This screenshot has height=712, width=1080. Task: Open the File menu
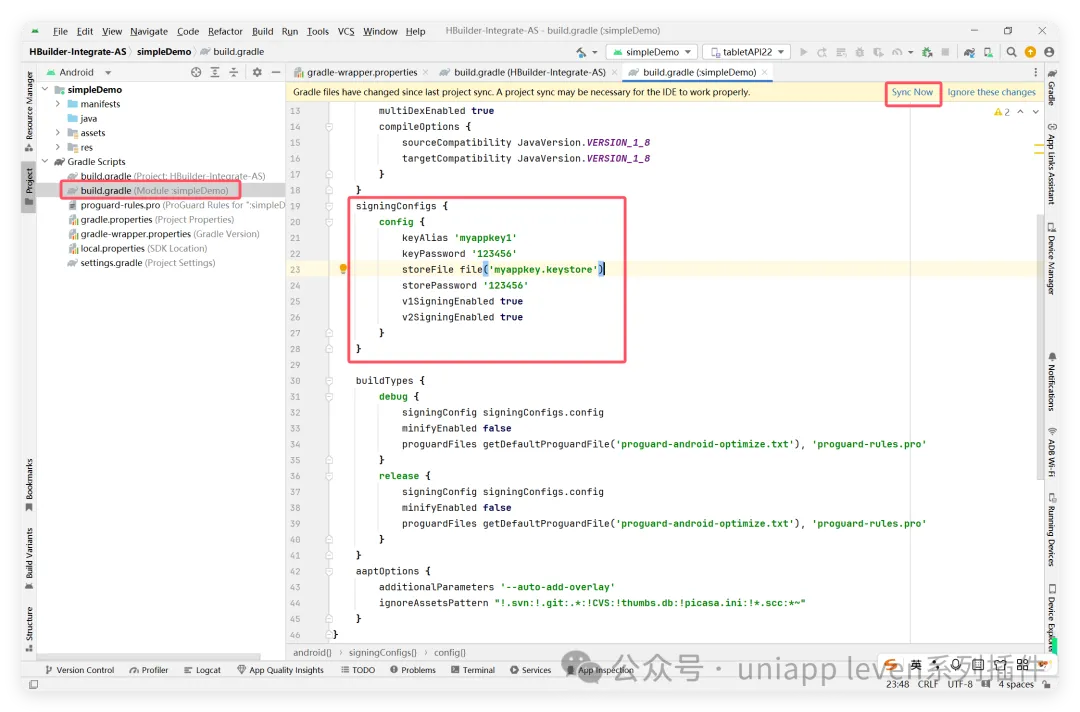click(60, 31)
